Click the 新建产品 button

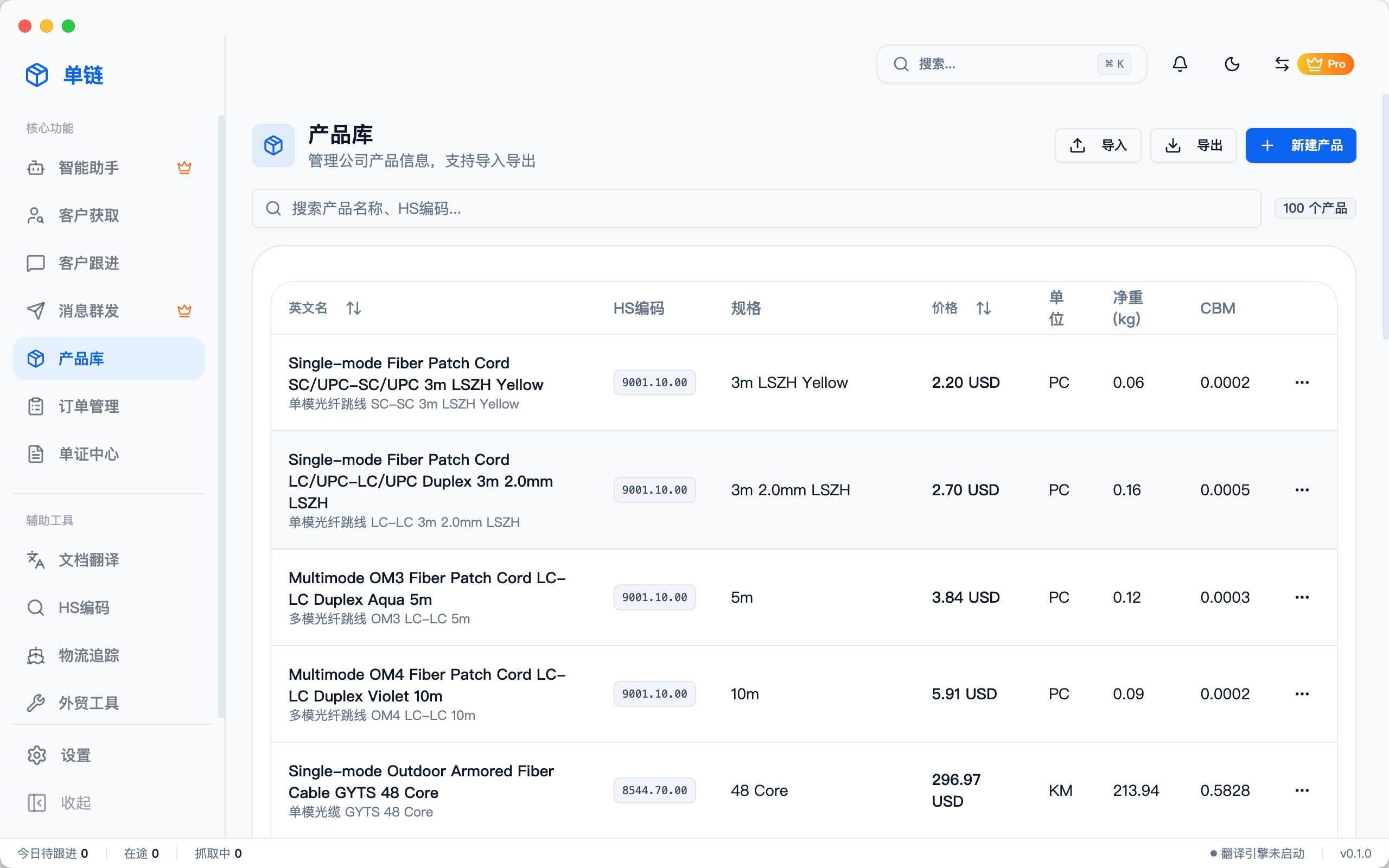(1301, 145)
